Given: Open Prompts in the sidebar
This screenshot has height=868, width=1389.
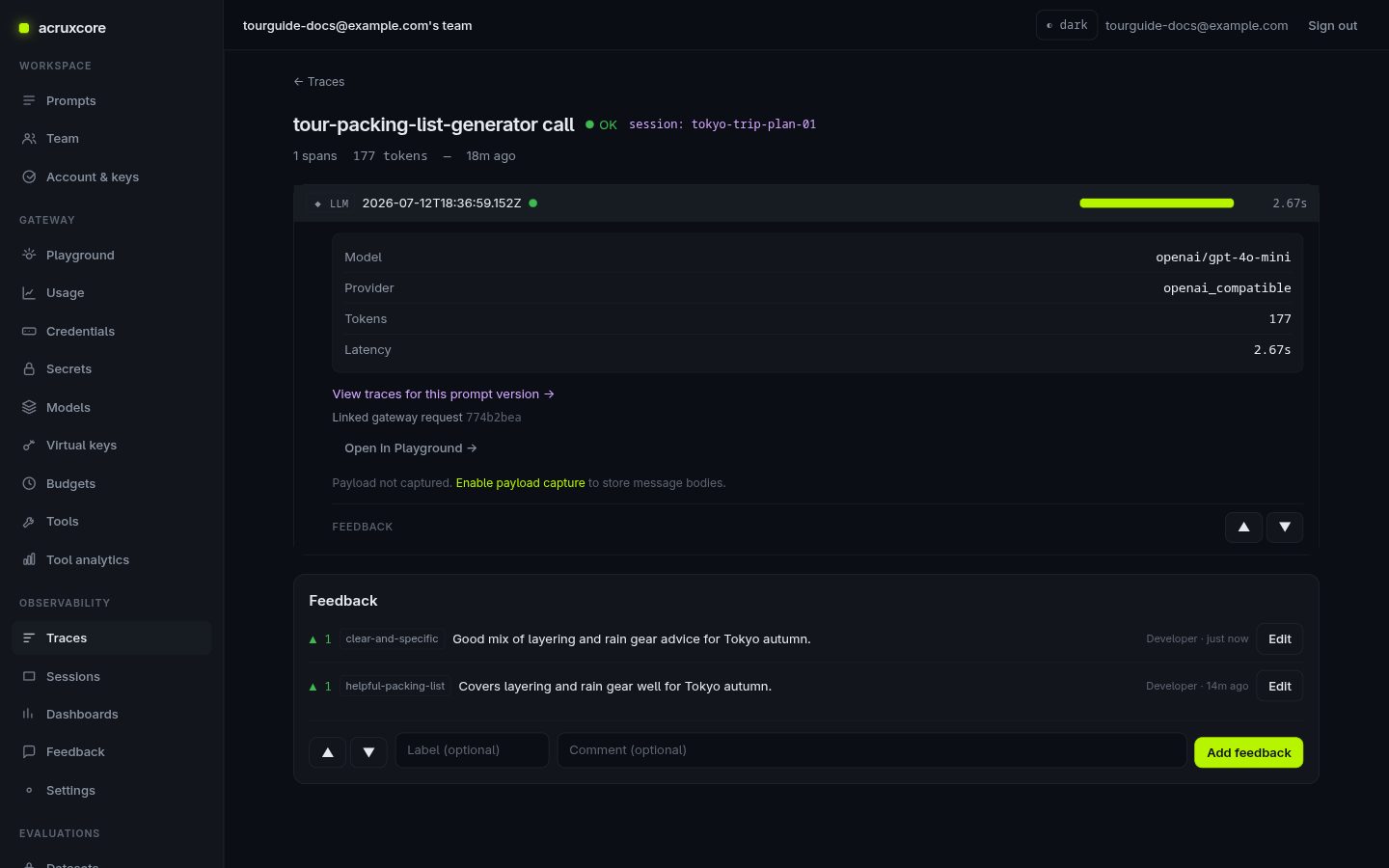Looking at the screenshot, I should click(112, 100).
